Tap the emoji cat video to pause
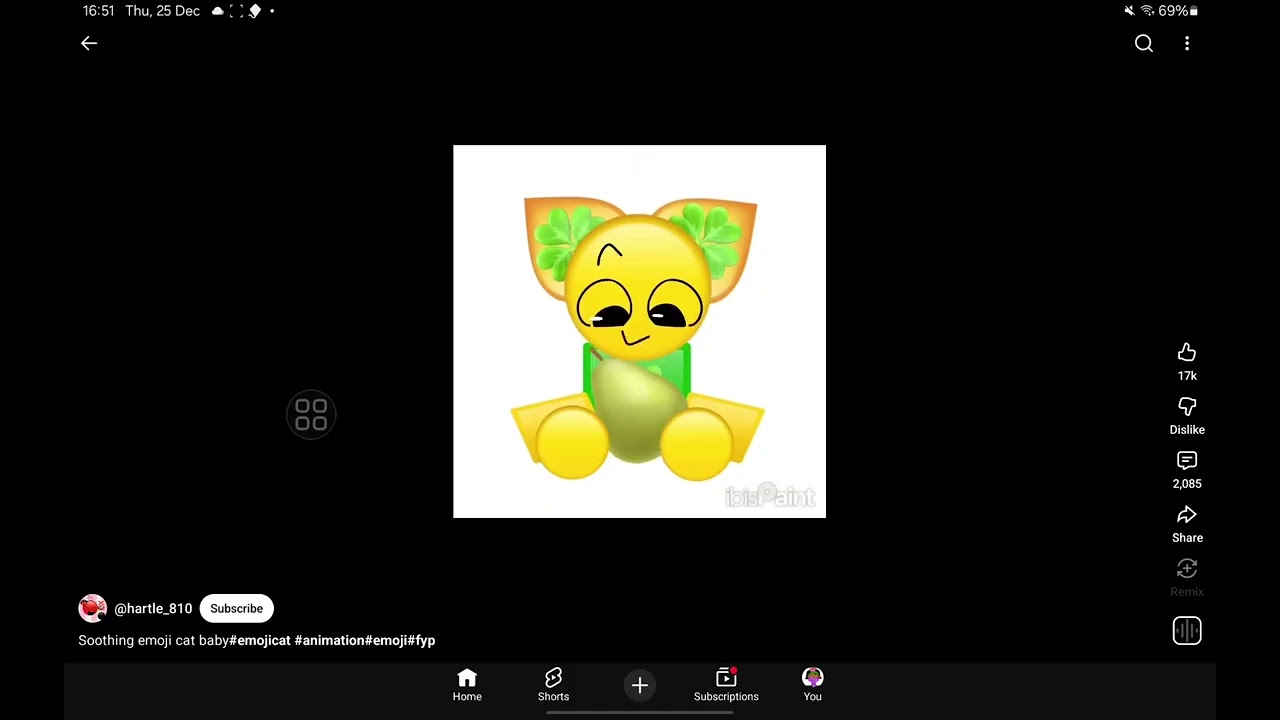 (639, 331)
